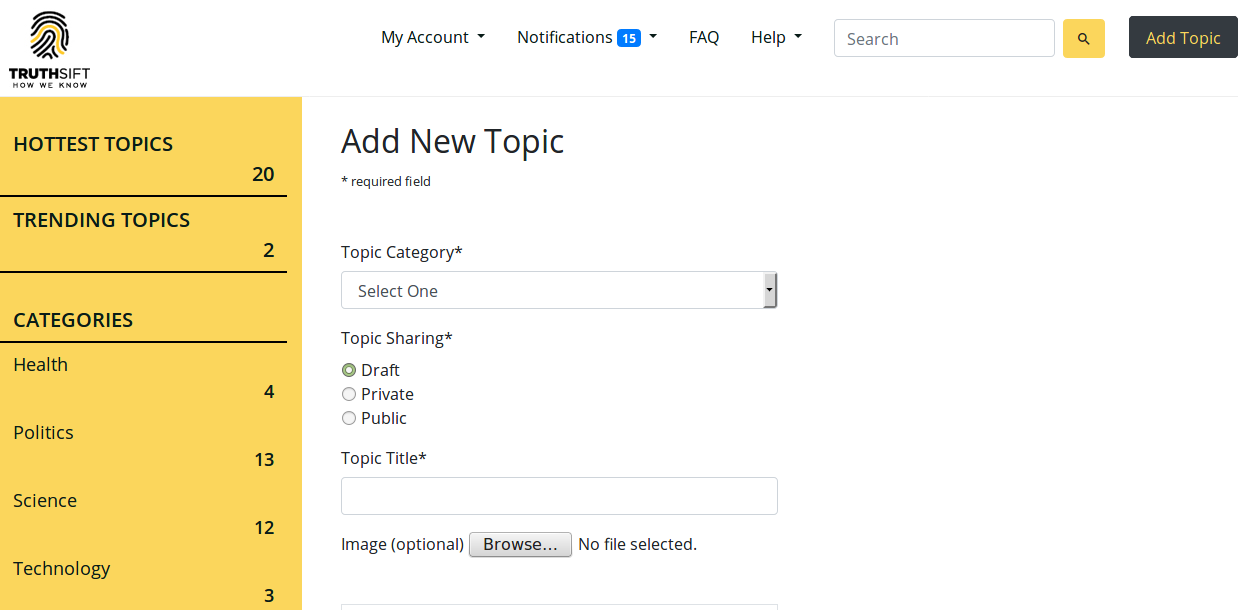The height and width of the screenshot is (610, 1238).
Task: Click the yellow search magnifier button
Action: coord(1083,39)
